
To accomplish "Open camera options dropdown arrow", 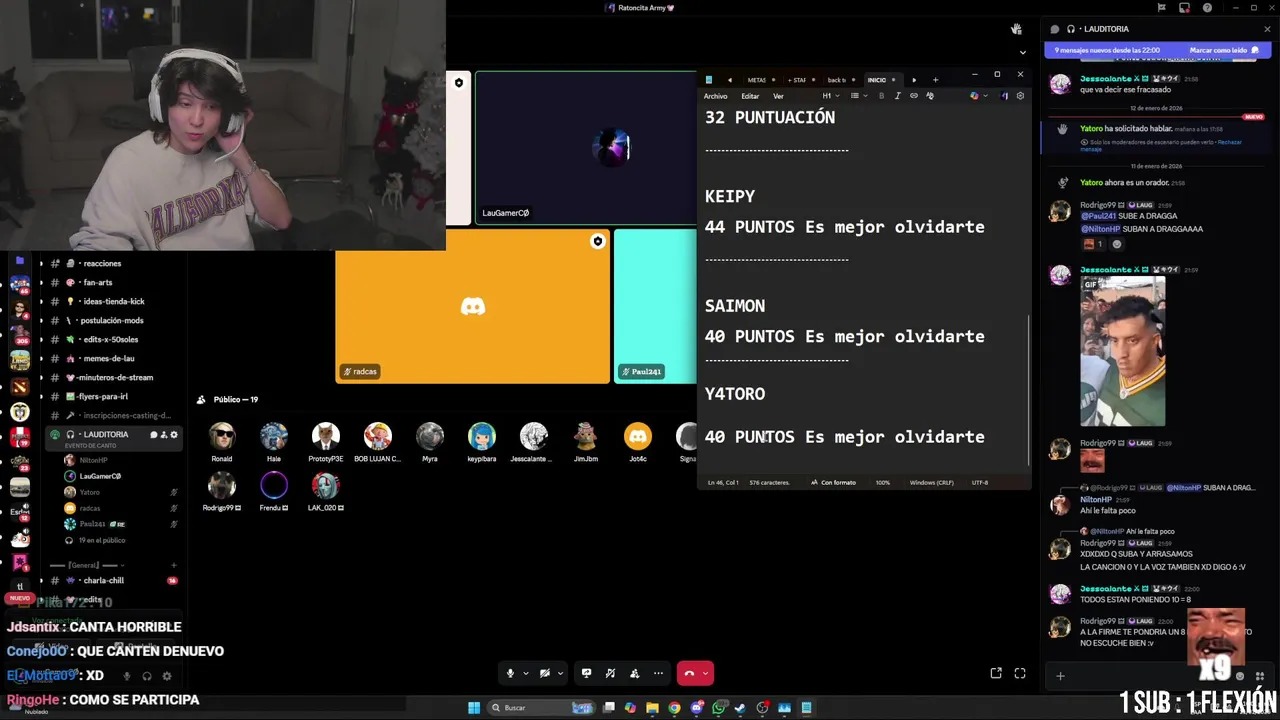I will [560, 674].
